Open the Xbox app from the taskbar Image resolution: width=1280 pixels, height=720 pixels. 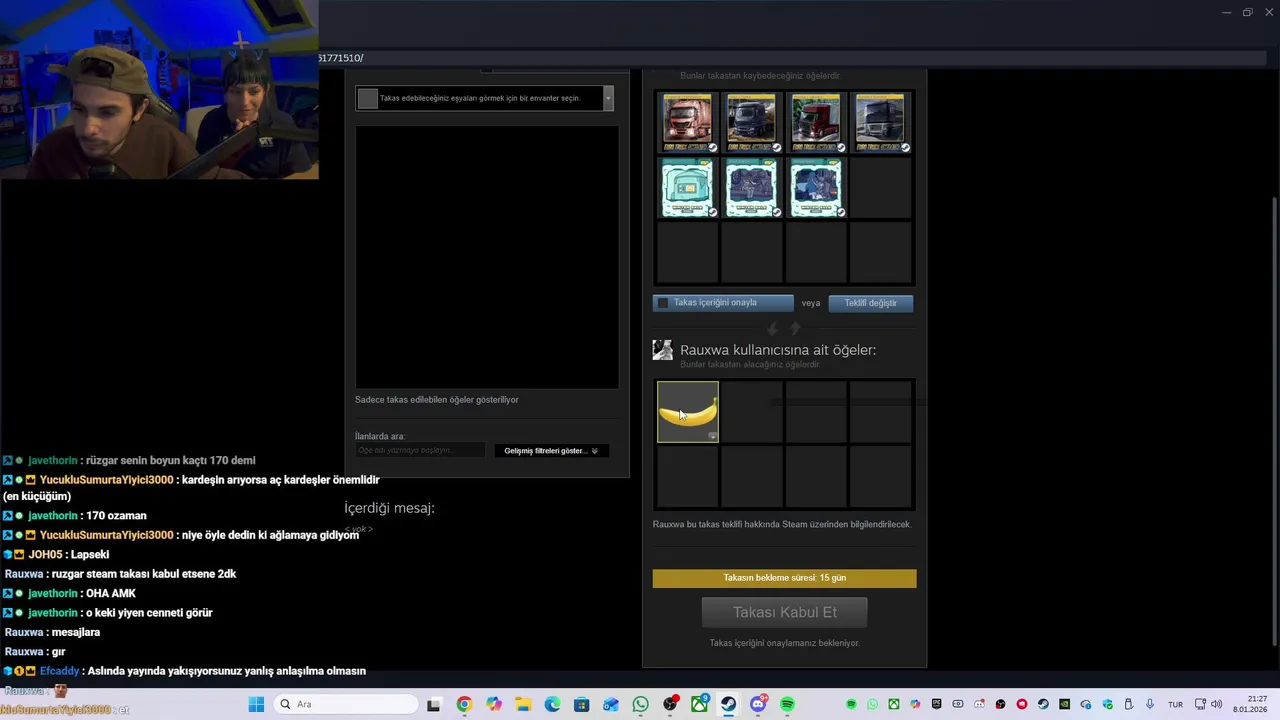pos(699,704)
